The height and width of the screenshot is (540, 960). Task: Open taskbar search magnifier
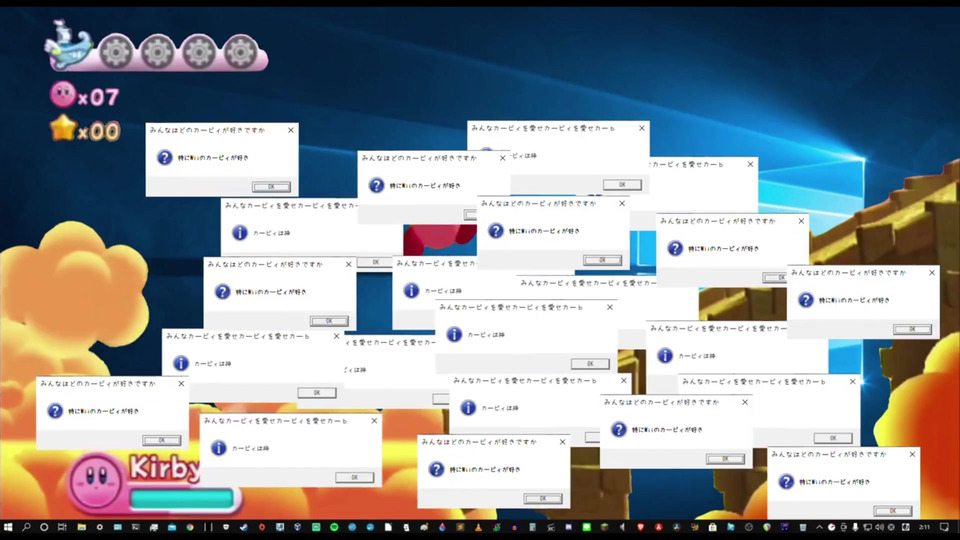(x=26, y=527)
